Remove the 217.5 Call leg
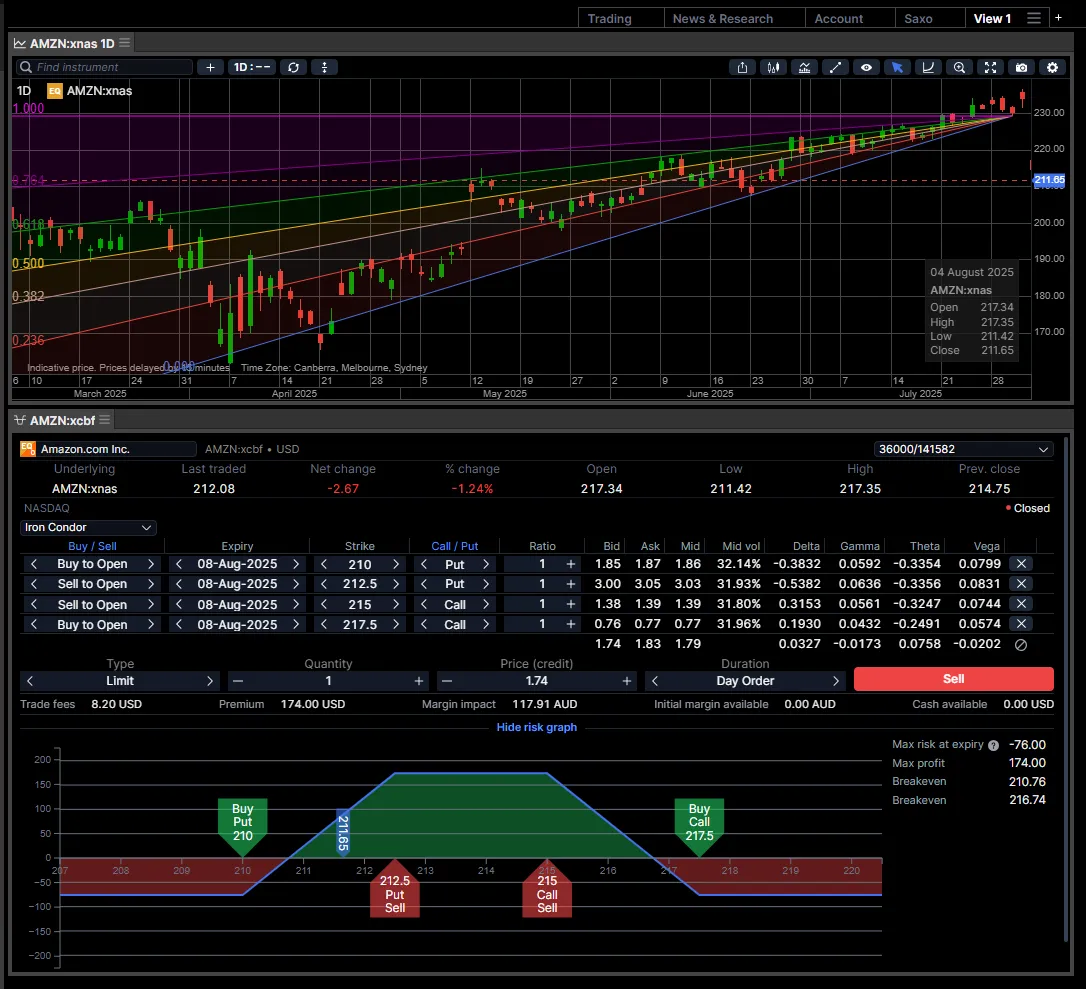 coord(1021,624)
